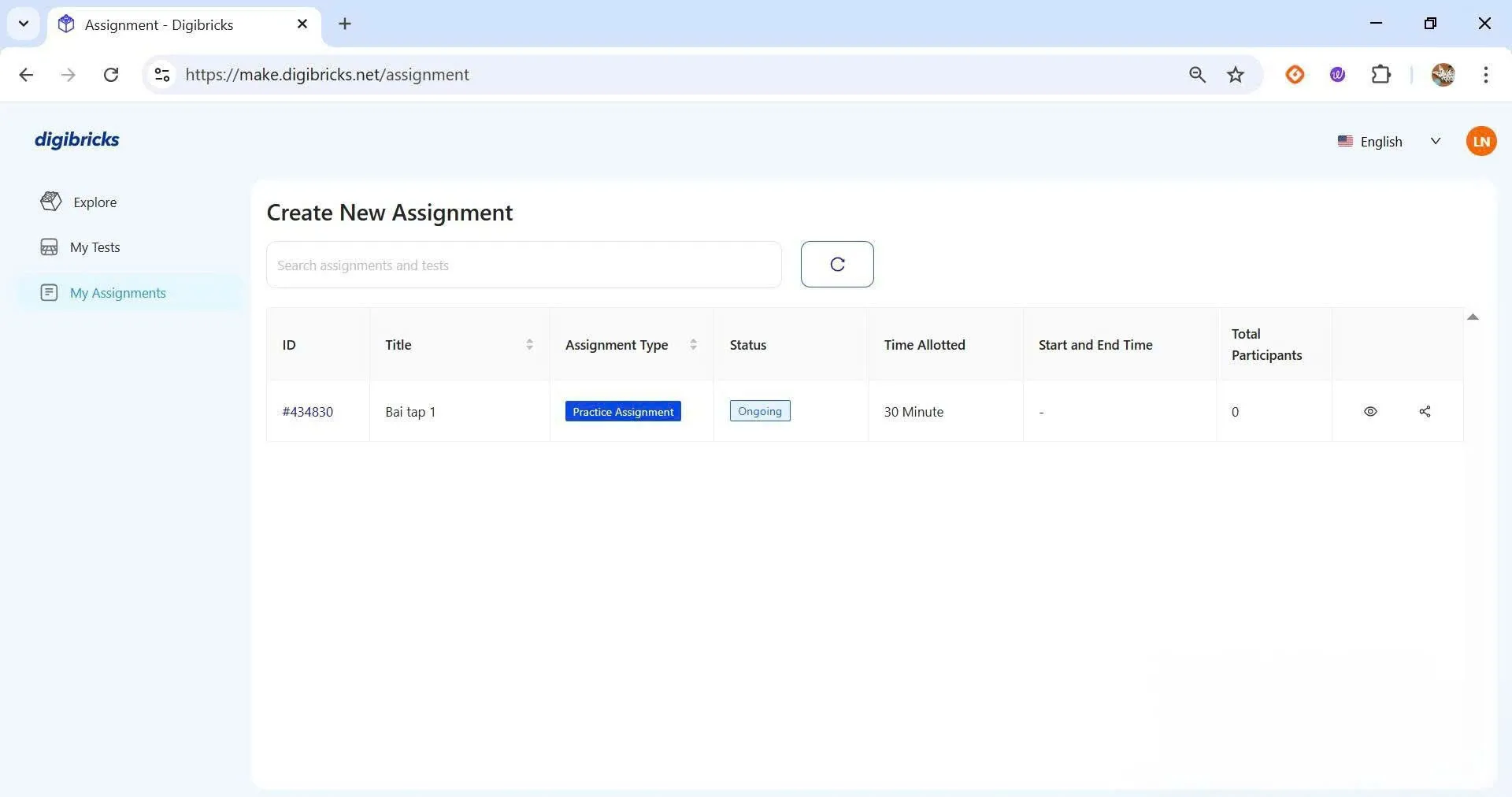This screenshot has width=1512, height=797.
Task: View the Bai tap 1 assignment details
Action: pyautogui.click(x=1369, y=411)
